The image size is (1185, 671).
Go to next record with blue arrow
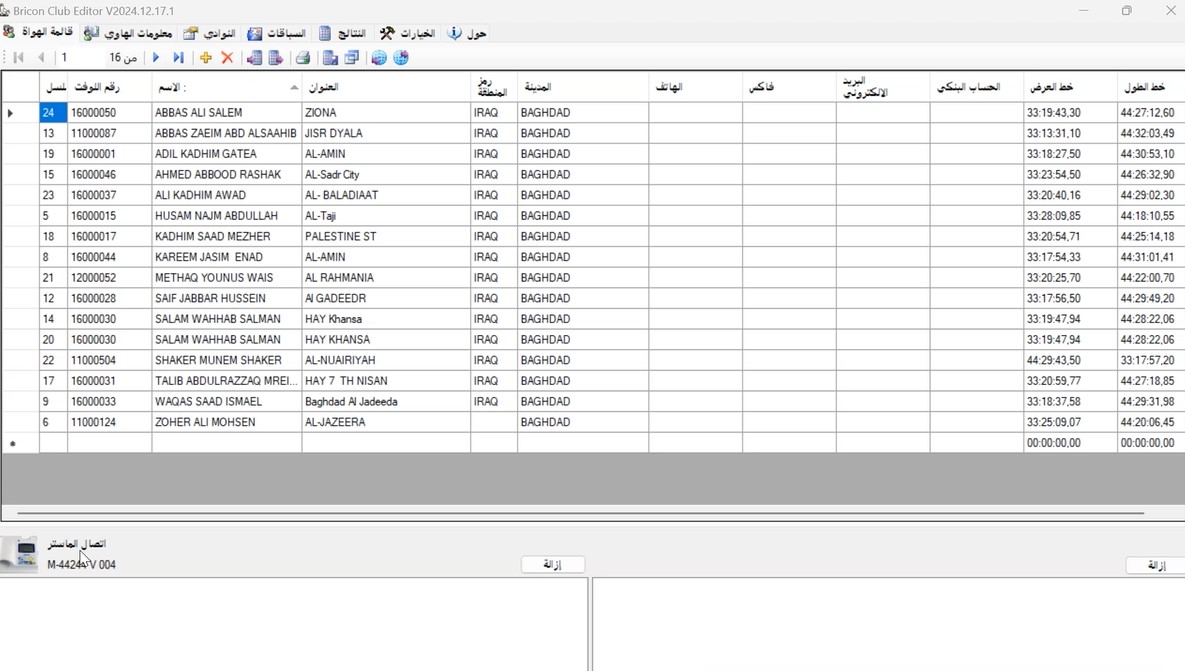156,58
